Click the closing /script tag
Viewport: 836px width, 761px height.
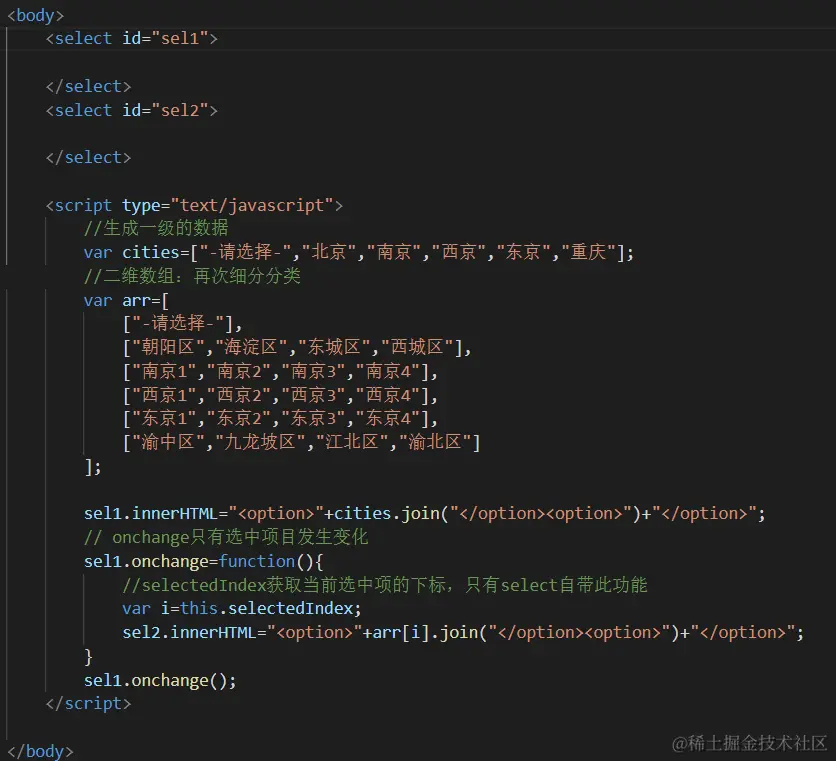(x=89, y=703)
